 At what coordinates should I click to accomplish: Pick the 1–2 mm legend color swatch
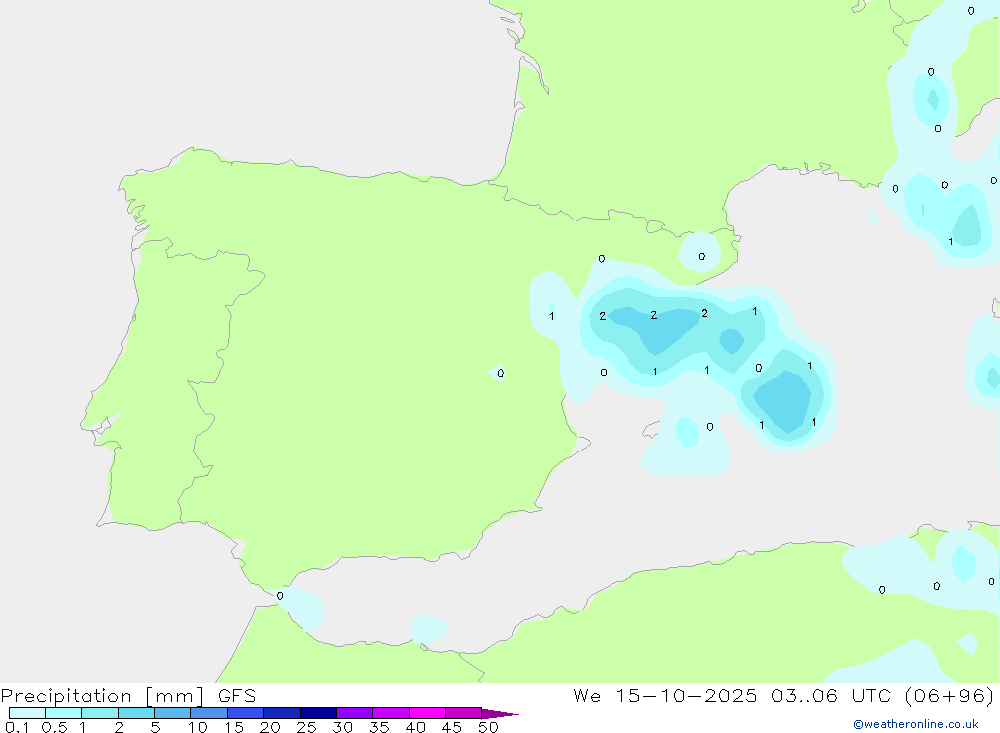[x=99, y=713]
